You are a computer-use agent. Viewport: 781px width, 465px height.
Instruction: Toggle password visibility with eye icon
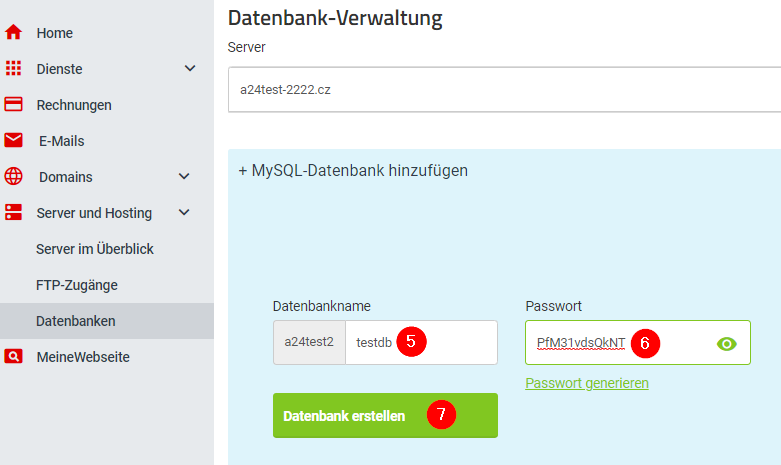coord(727,343)
